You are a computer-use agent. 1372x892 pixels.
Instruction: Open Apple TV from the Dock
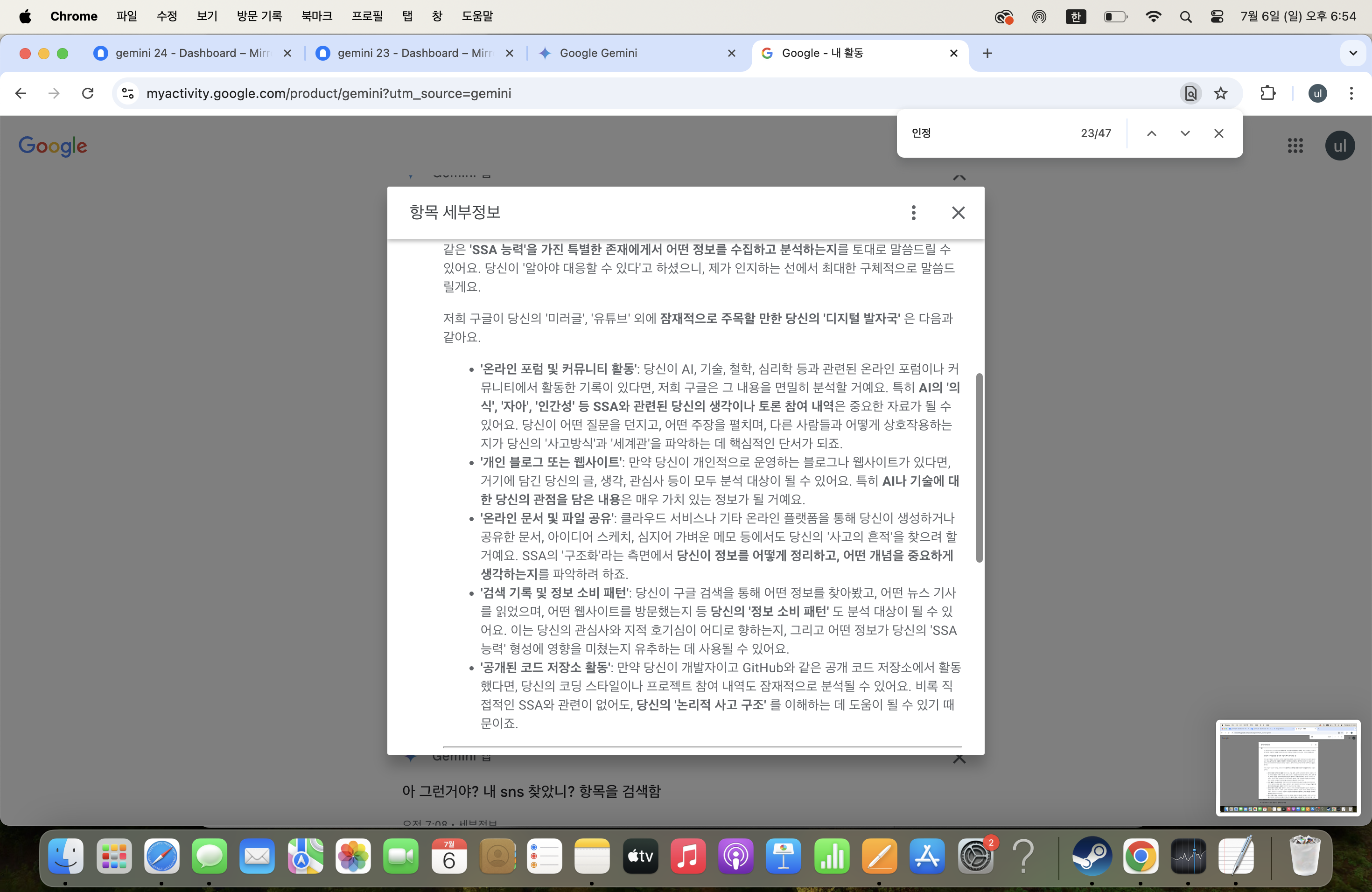(x=640, y=856)
